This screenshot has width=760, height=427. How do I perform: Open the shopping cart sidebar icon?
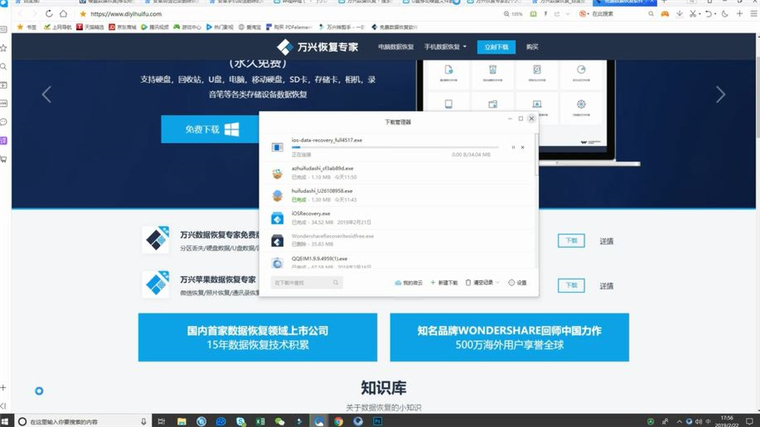pyautogui.click(x=3, y=159)
